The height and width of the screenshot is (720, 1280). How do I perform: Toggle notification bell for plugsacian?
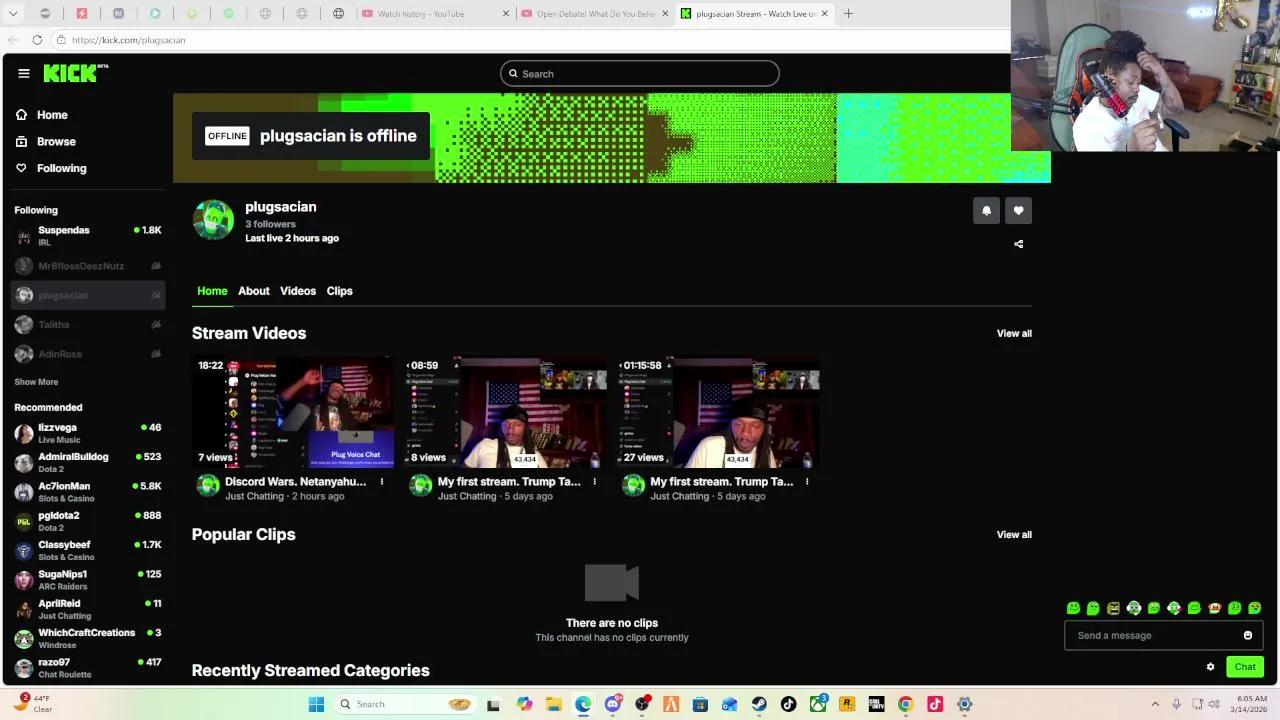tap(986, 210)
